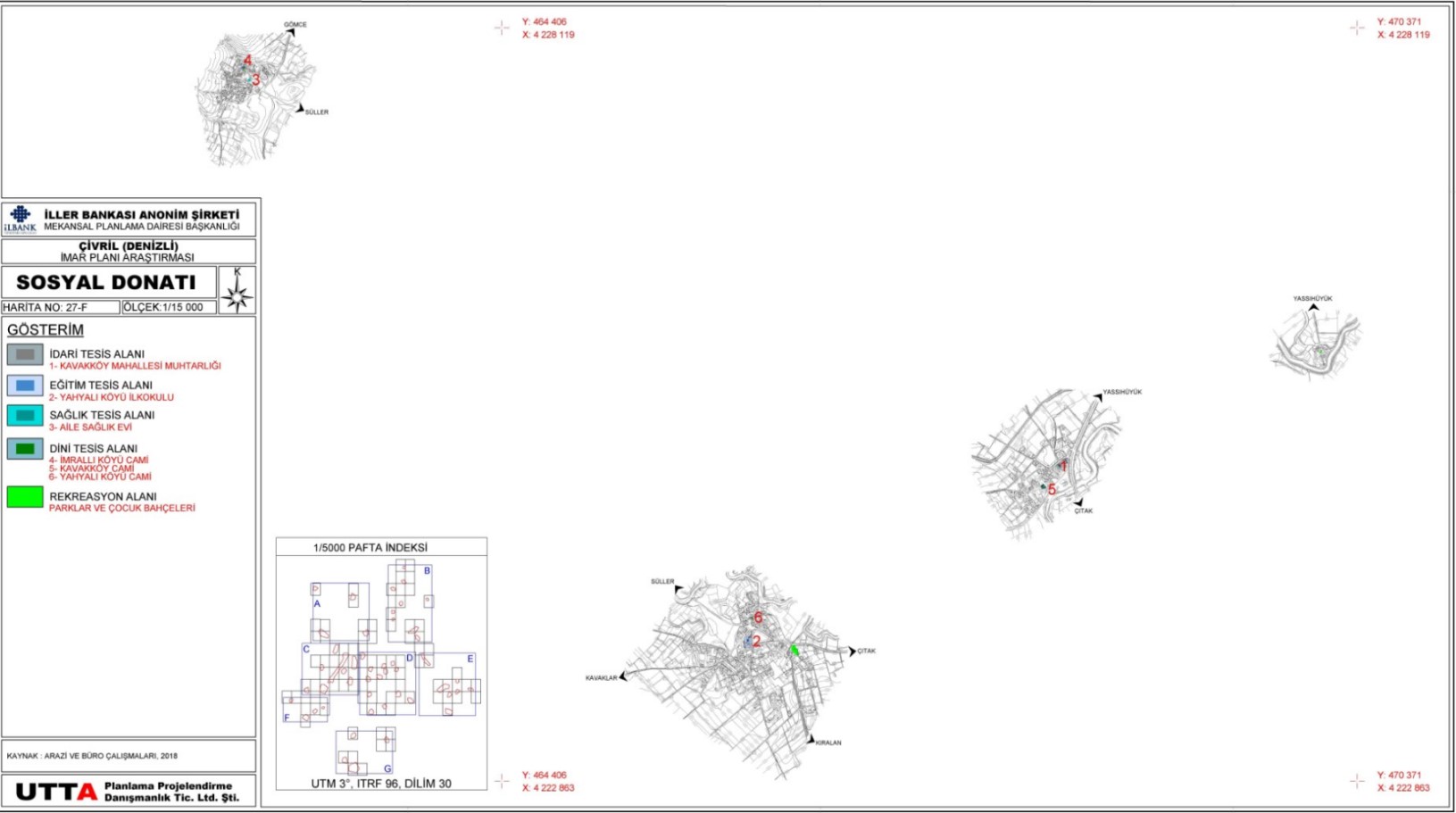Viewport: 1456px width, 813px height.
Task: Click the Gömce direction arrow
Action: pos(290,32)
